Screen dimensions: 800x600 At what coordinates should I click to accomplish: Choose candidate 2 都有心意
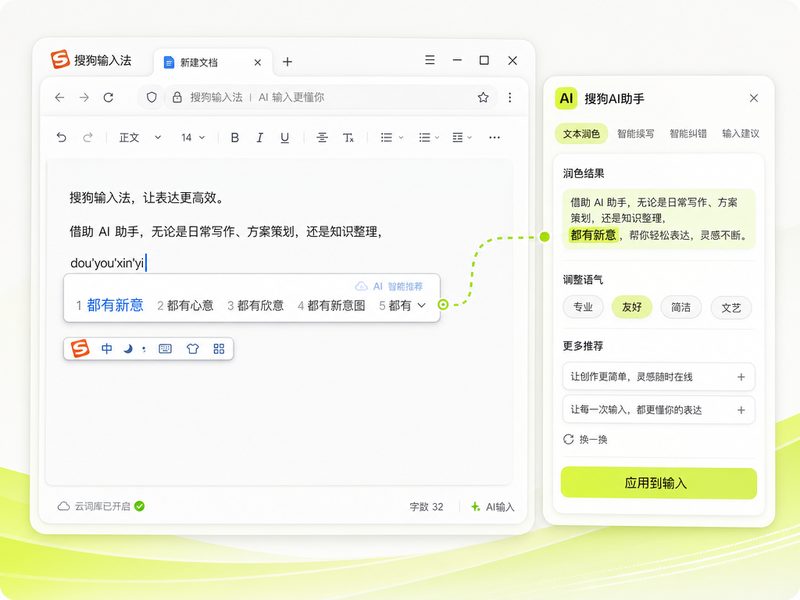[x=185, y=306]
